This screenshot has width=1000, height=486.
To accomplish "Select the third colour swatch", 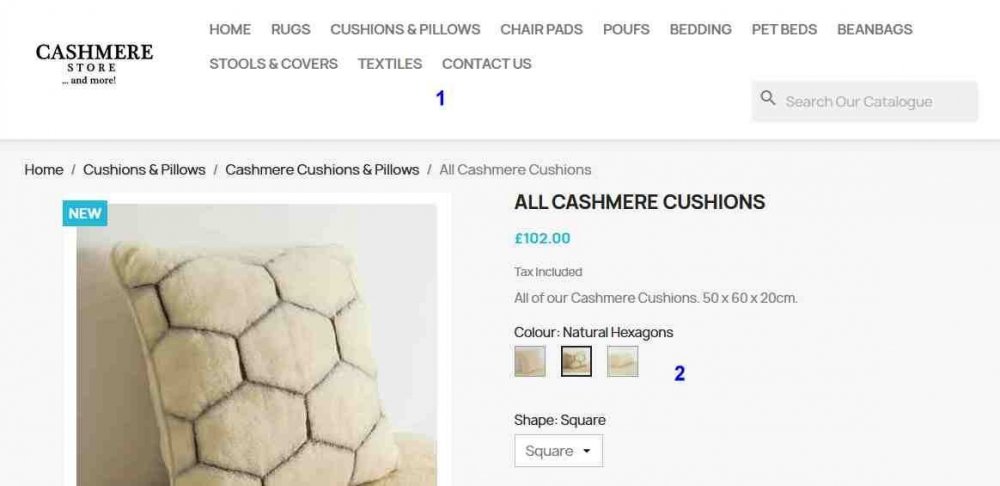I will (x=622, y=361).
